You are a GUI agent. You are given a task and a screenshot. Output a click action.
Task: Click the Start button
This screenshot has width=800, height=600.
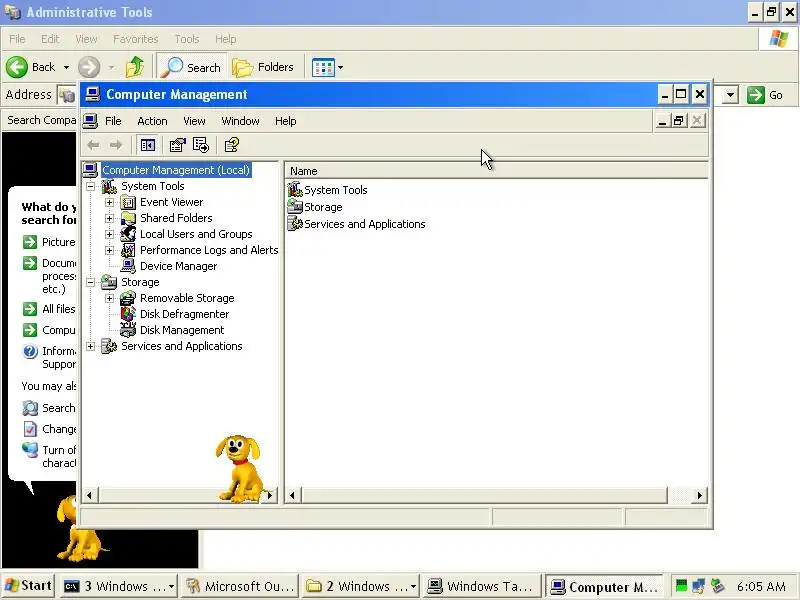(29, 586)
